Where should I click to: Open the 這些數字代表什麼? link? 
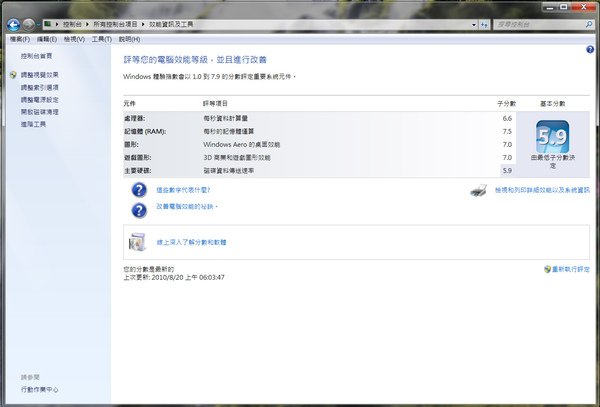click(183, 190)
